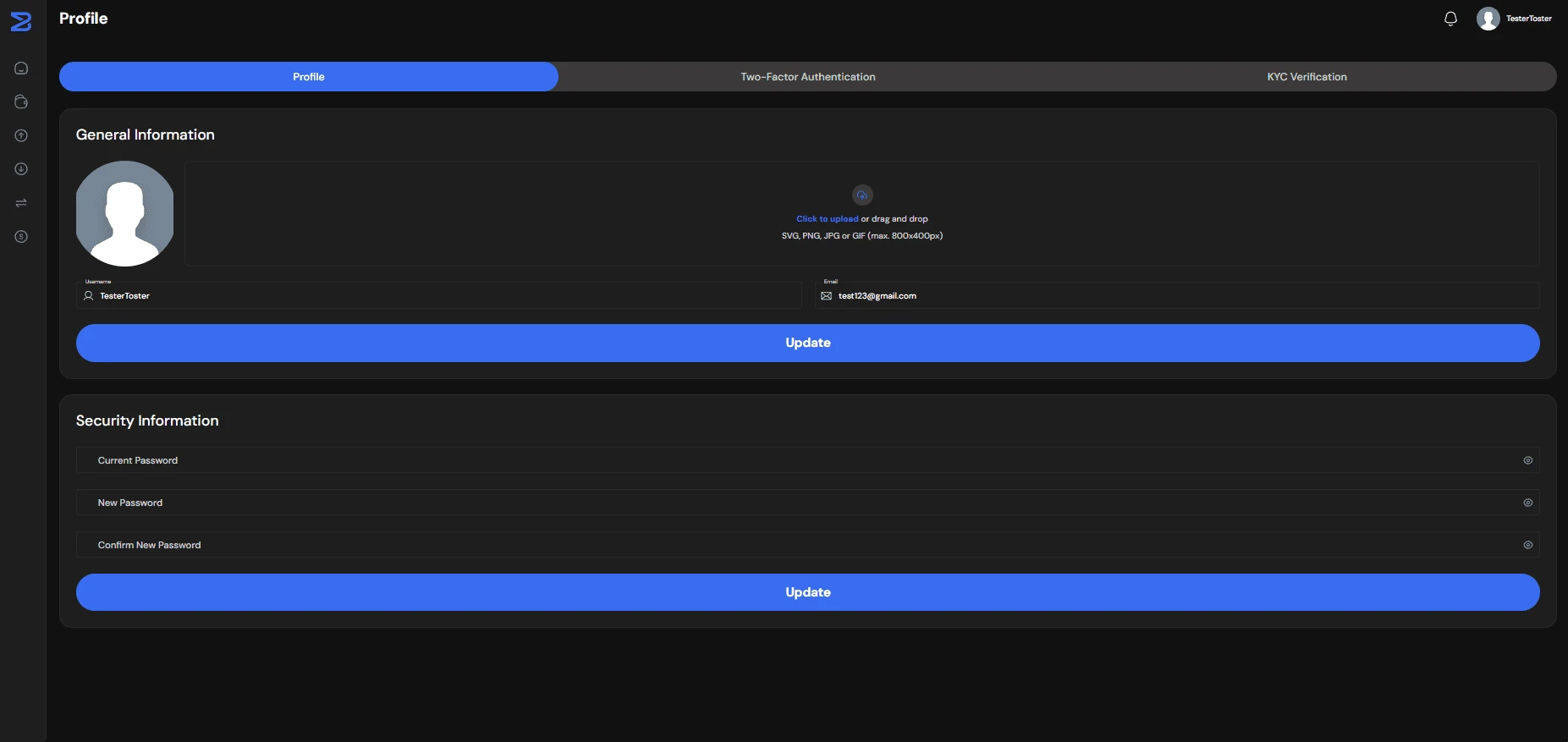Click Update under General Information
Viewport: 1568px width, 742px height.
808,343
